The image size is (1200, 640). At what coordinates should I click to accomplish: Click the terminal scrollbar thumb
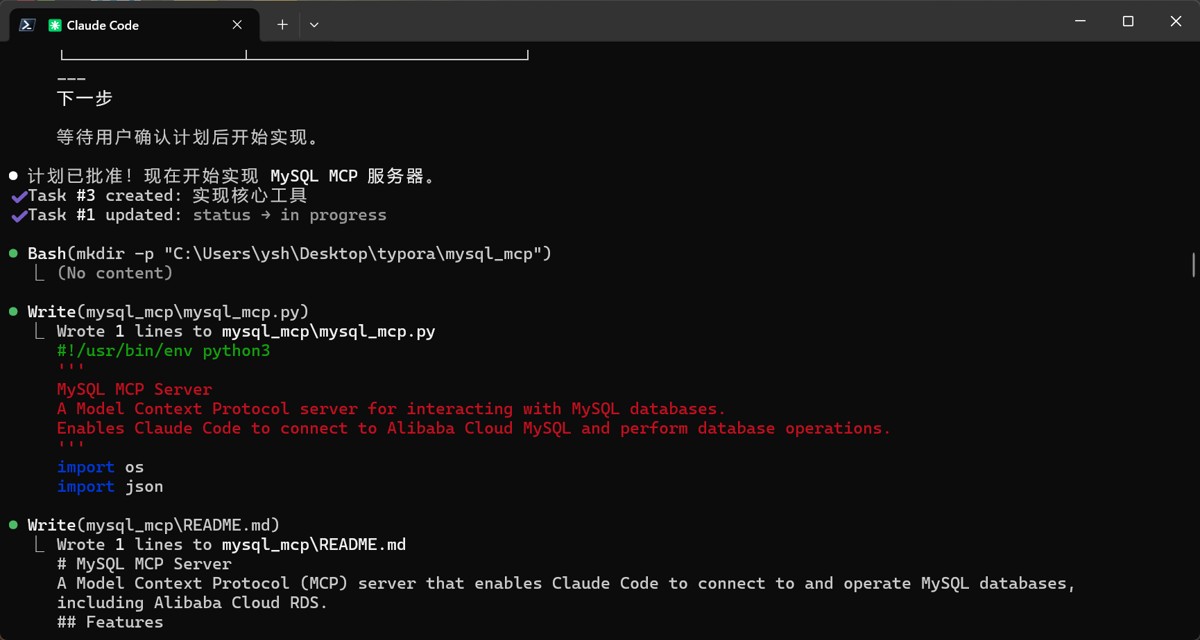click(x=1192, y=265)
